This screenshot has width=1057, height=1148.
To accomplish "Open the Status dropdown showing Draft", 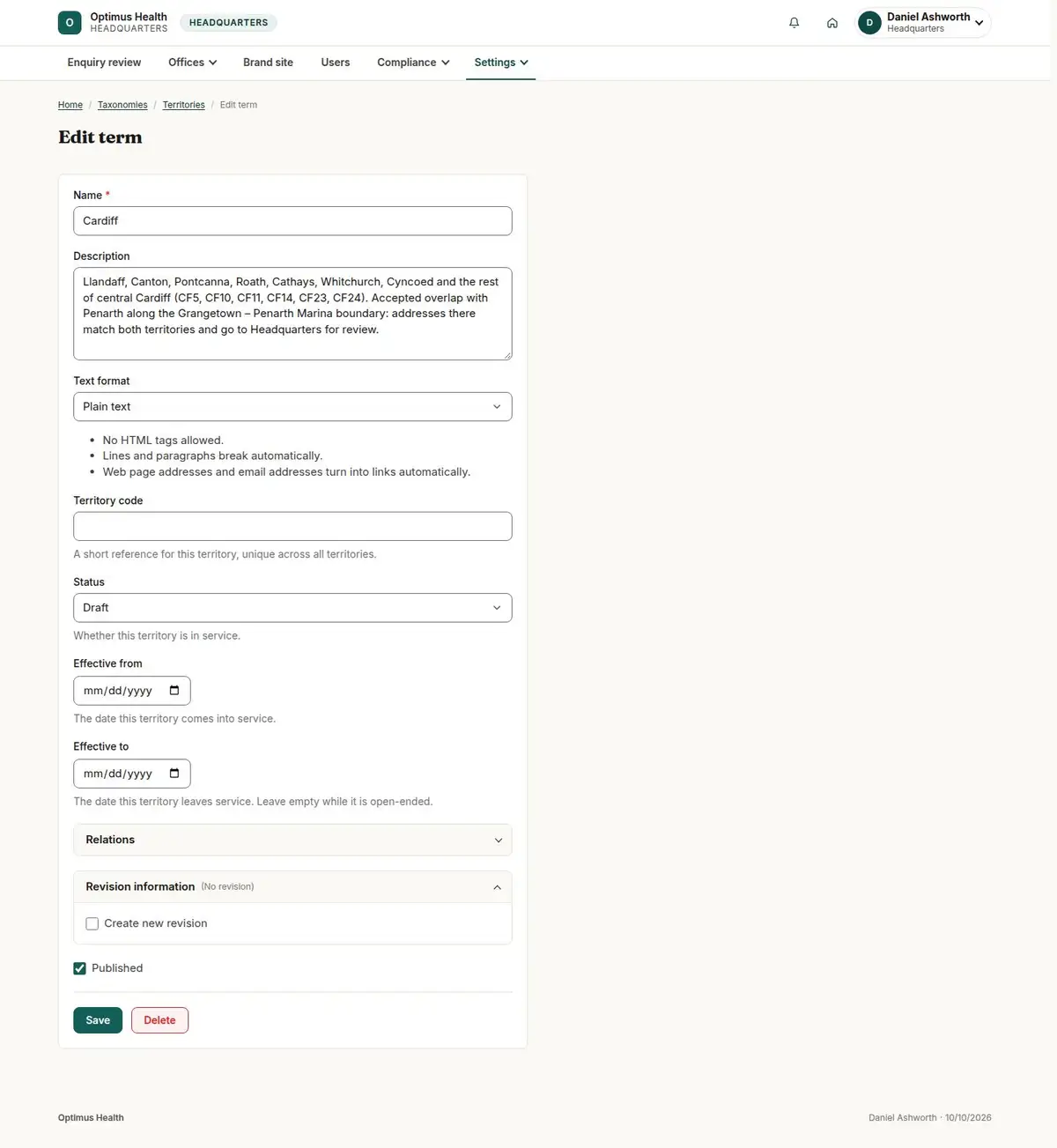I will [x=292, y=608].
